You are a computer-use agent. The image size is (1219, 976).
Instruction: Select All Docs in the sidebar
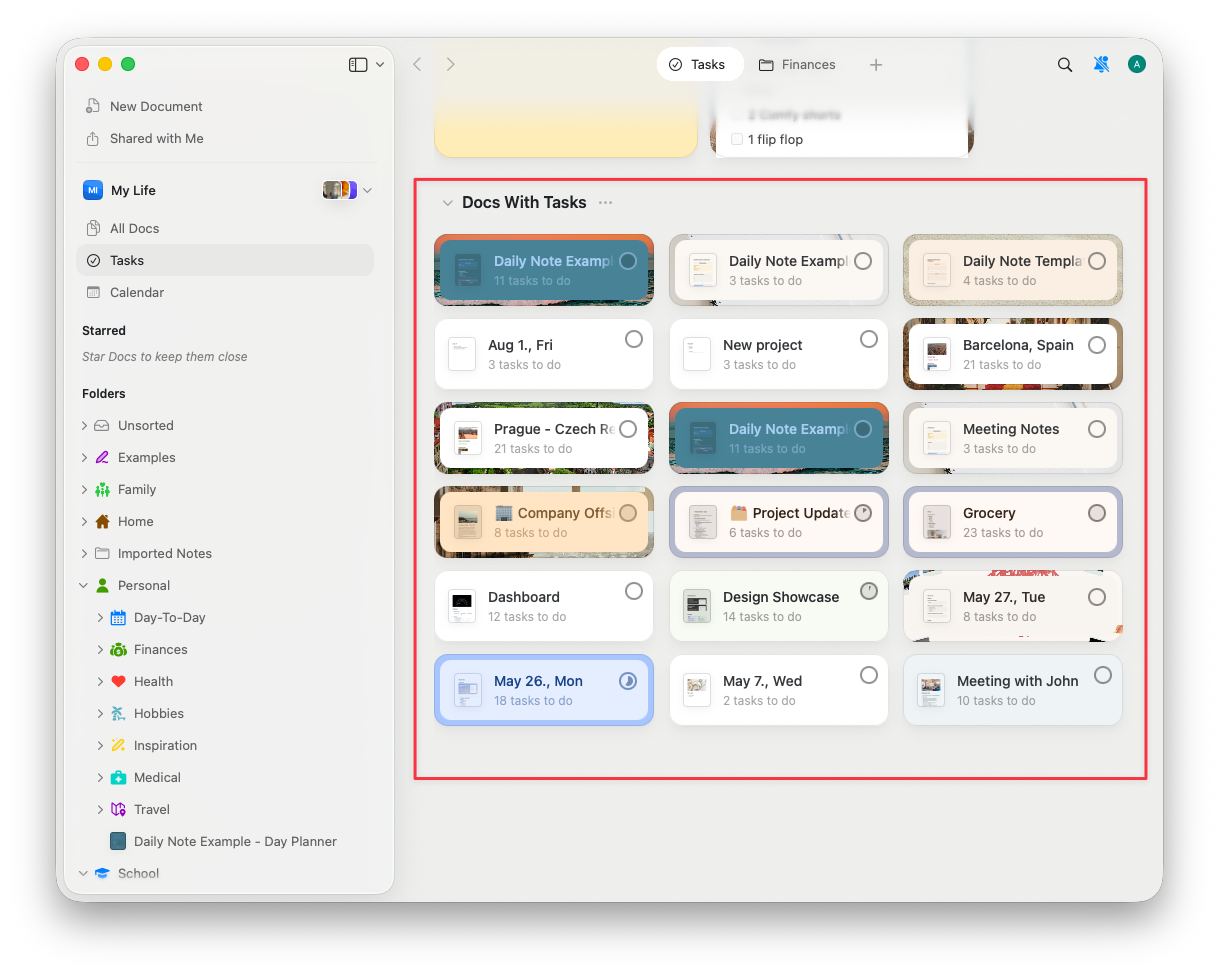click(134, 228)
